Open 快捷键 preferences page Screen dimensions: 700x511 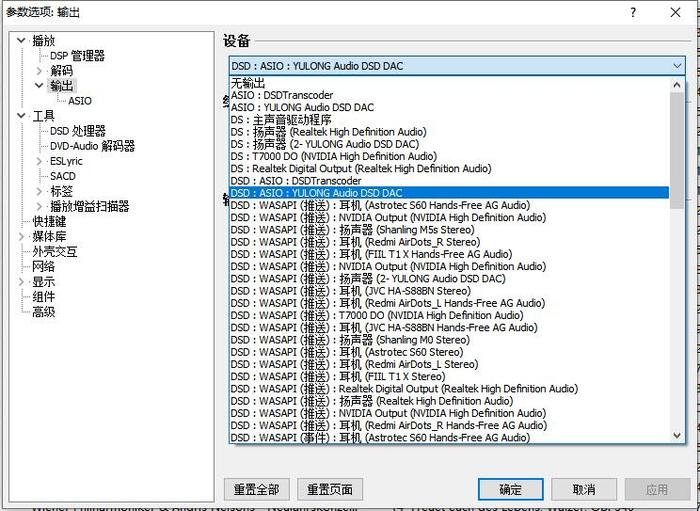pos(49,221)
